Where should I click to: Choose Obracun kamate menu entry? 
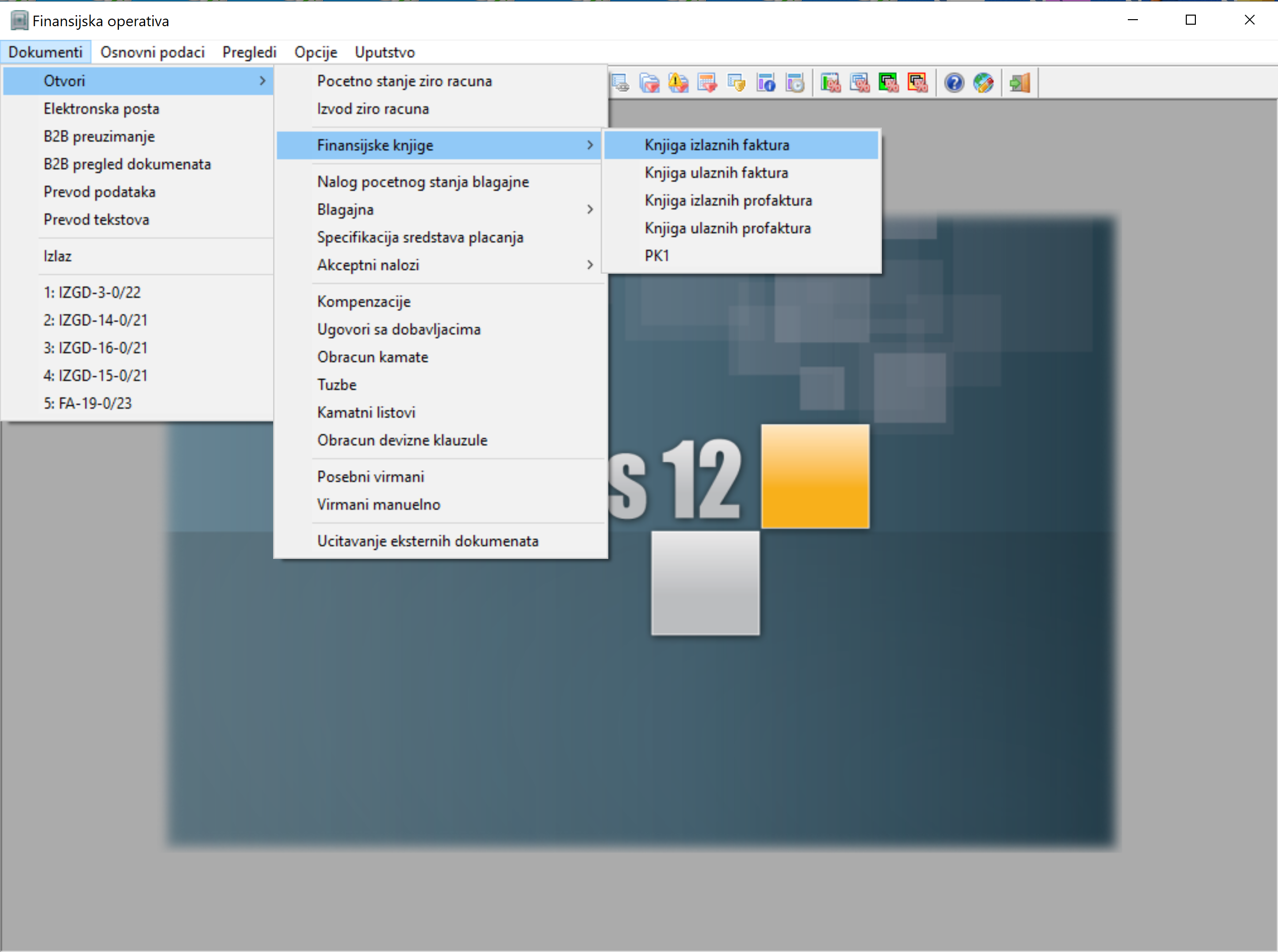pos(372,357)
